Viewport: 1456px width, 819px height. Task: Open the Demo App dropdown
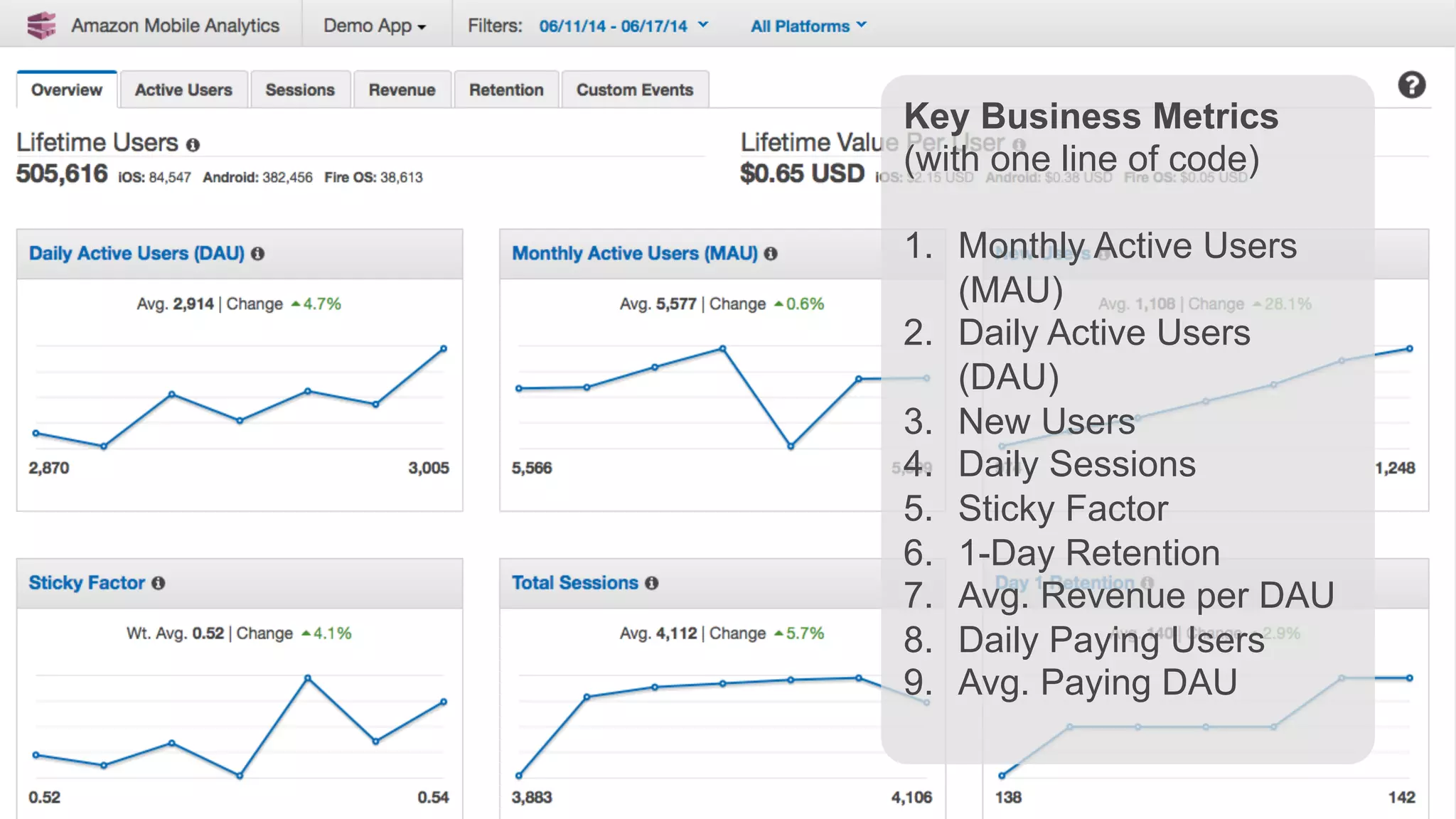[x=375, y=26]
